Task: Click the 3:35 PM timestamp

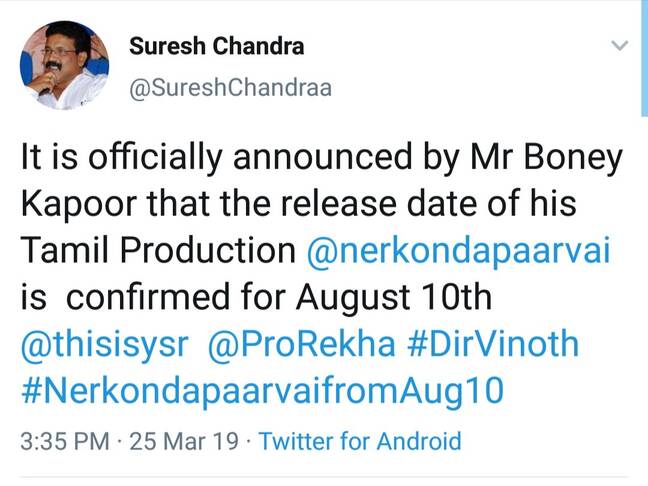Action: pyautogui.click(x=65, y=441)
